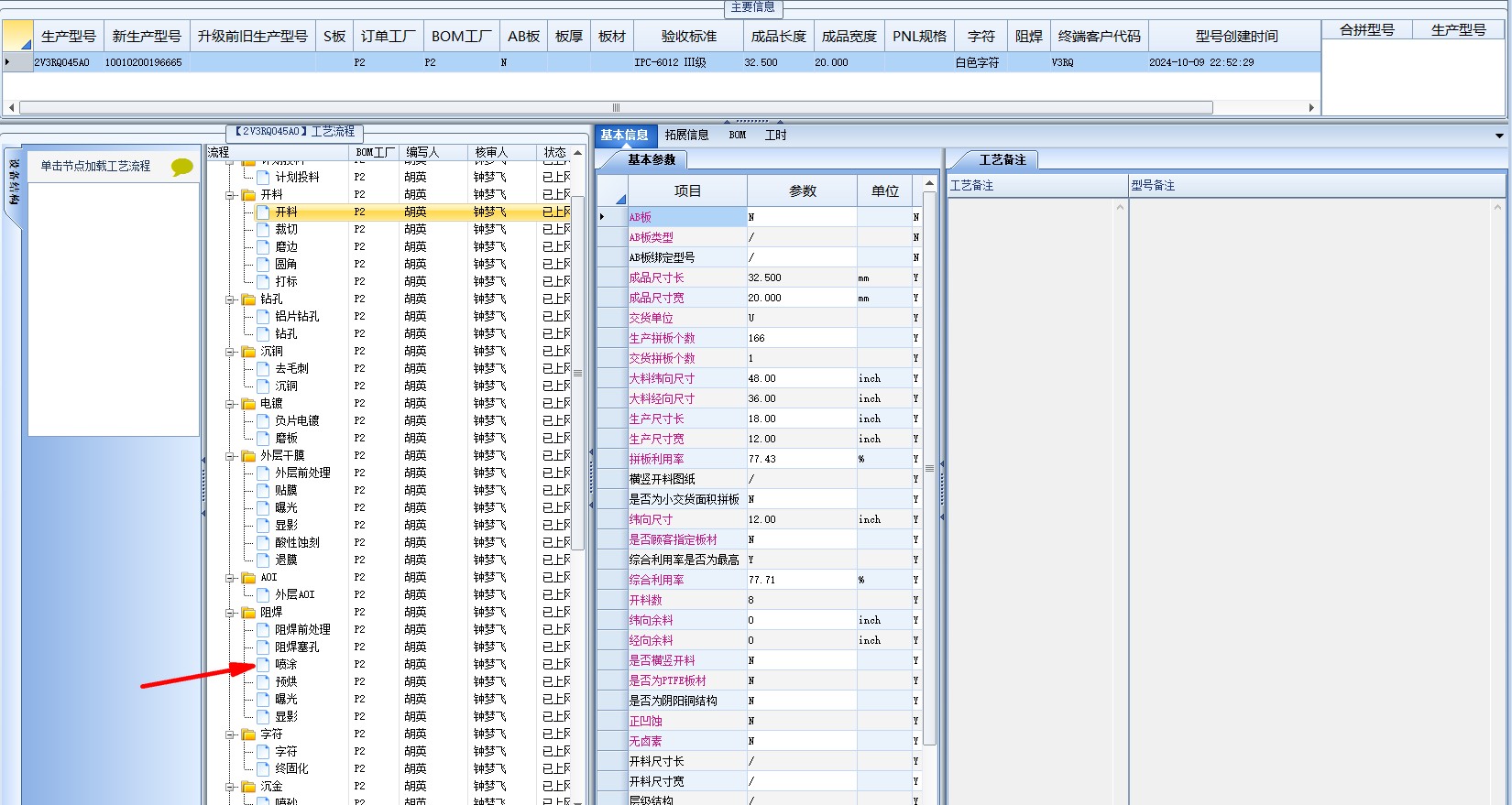Screen dimensions: 1512x805
Task: Click the 开料 folder icon
Action: tap(248, 195)
